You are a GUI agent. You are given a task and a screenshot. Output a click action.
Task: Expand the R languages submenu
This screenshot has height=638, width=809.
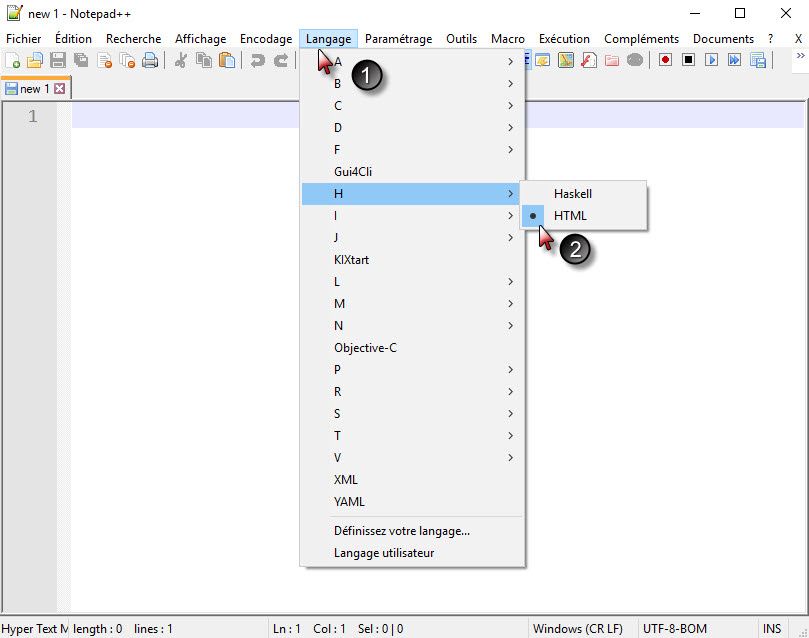(x=413, y=392)
